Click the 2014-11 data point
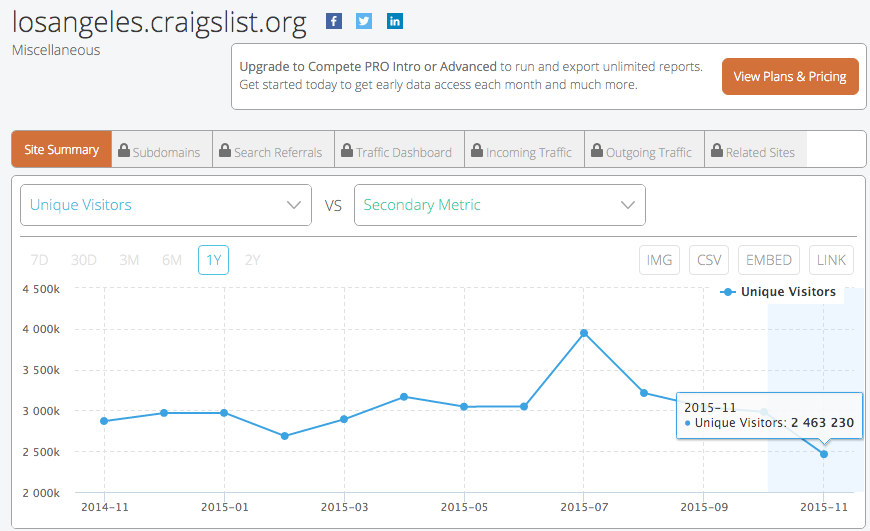Screen dimensions: 870x531 pos(104,421)
